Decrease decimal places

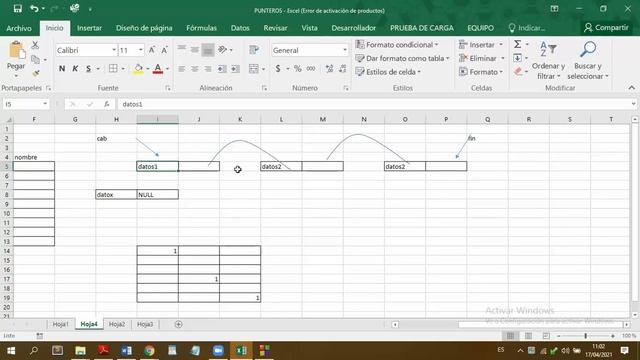click(x=342, y=69)
